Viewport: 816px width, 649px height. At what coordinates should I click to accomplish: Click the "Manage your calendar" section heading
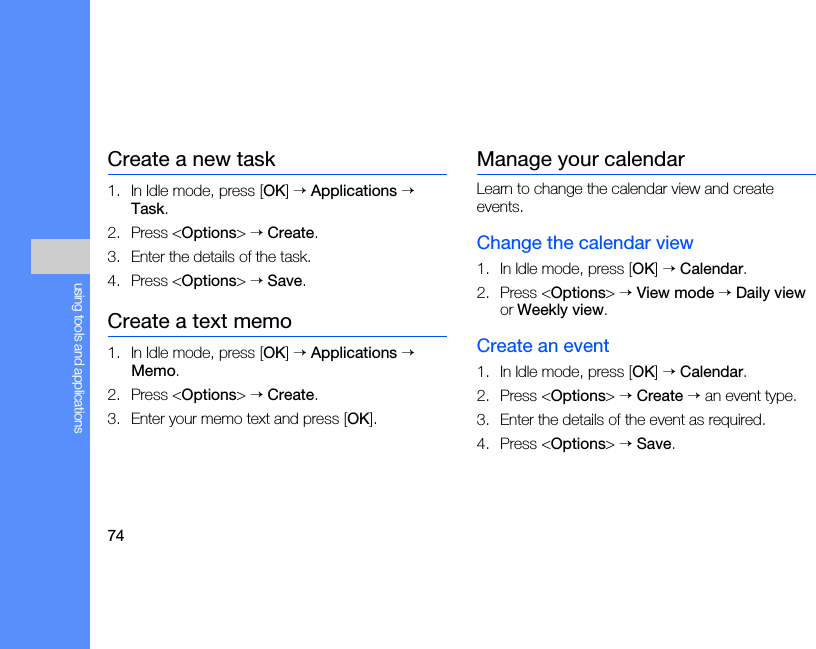click(x=580, y=159)
